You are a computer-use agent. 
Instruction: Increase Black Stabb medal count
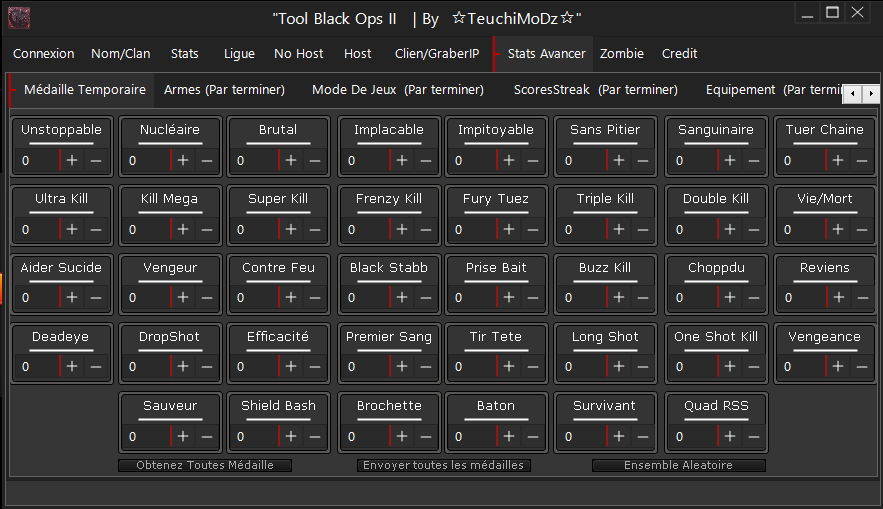pyautogui.click(x=402, y=297)
